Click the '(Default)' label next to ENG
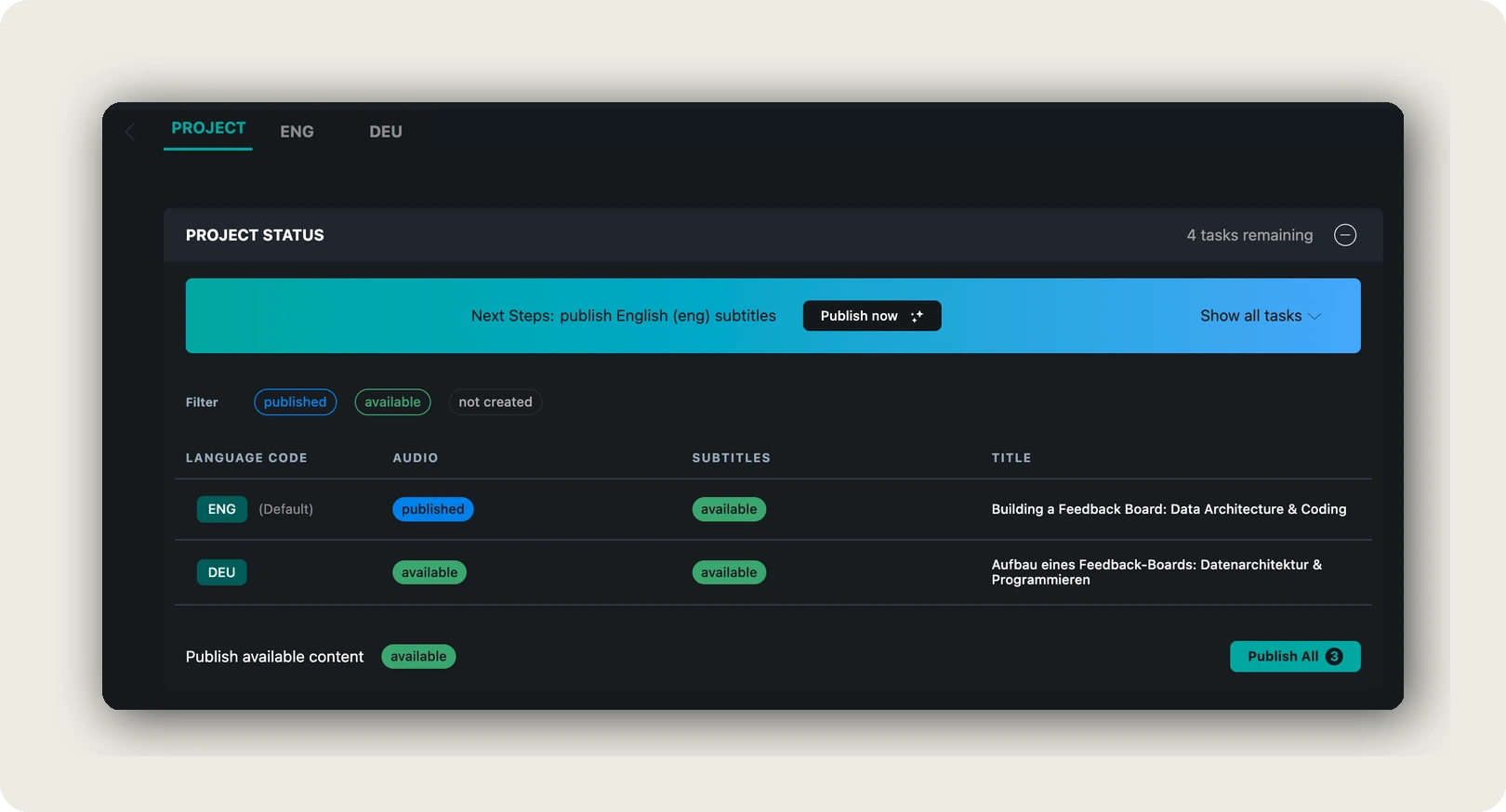Image resolution: width=1506 pixels, height=812 pixels. tap(286, 509)
